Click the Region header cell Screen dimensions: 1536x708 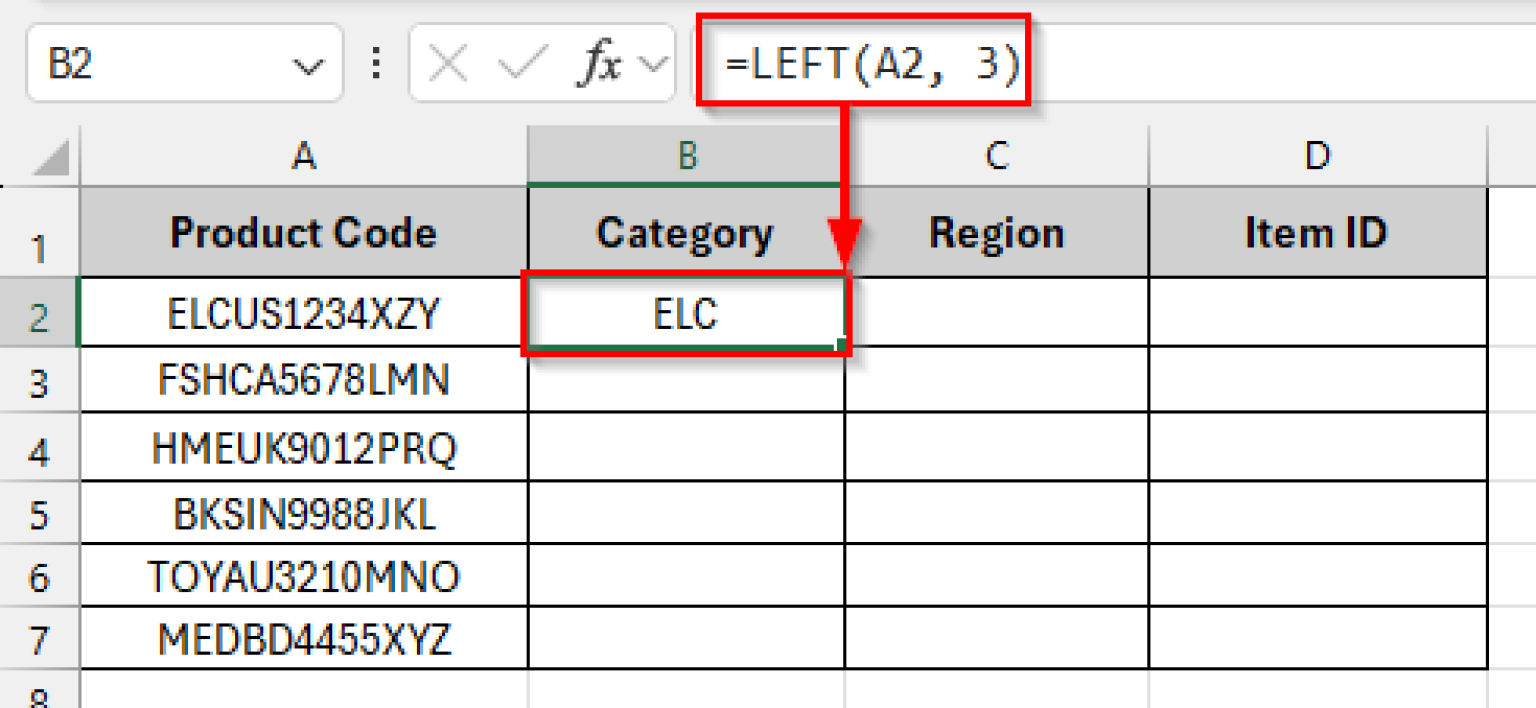click(x=996, y=234)
